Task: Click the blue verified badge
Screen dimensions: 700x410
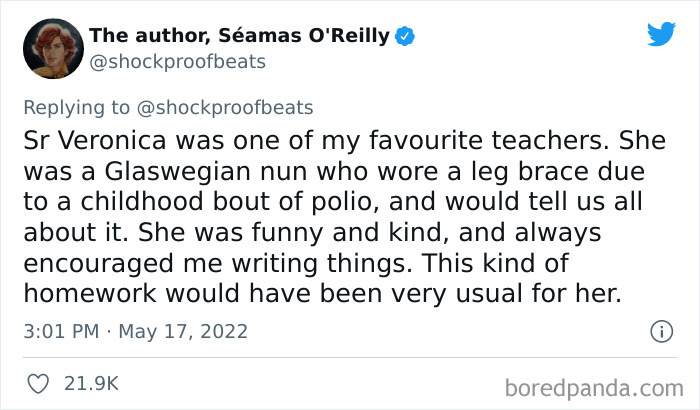Action: (x=407, y=37)
